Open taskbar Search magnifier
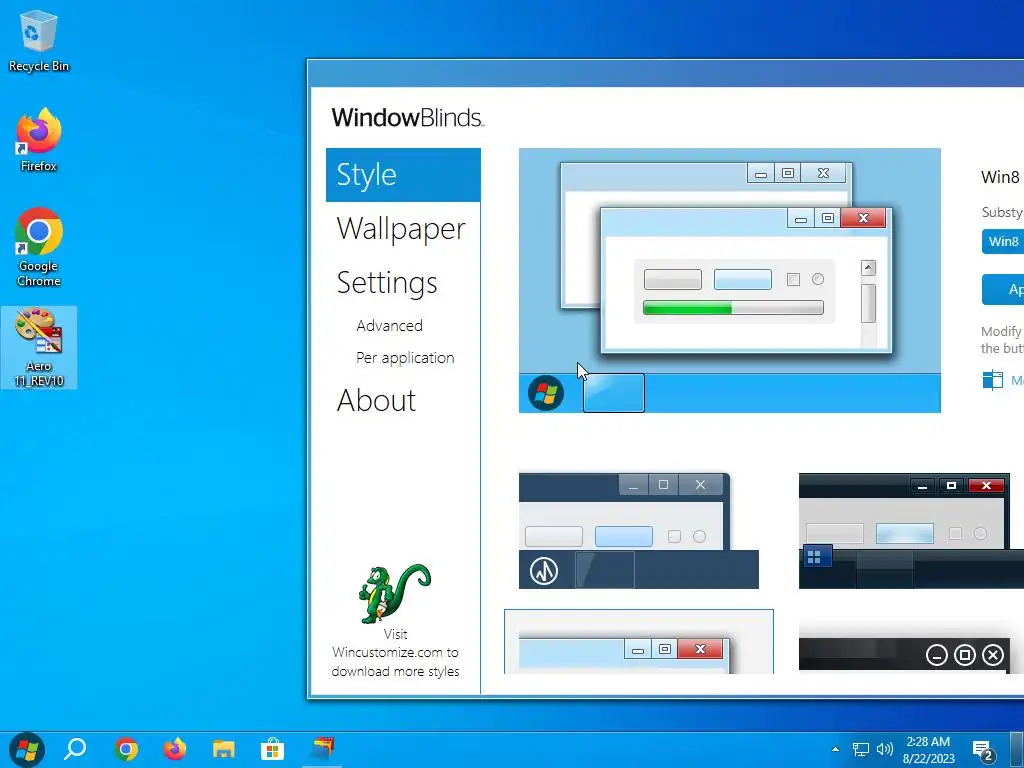This screenshot has height=768, width=1024. click(75, 748)
